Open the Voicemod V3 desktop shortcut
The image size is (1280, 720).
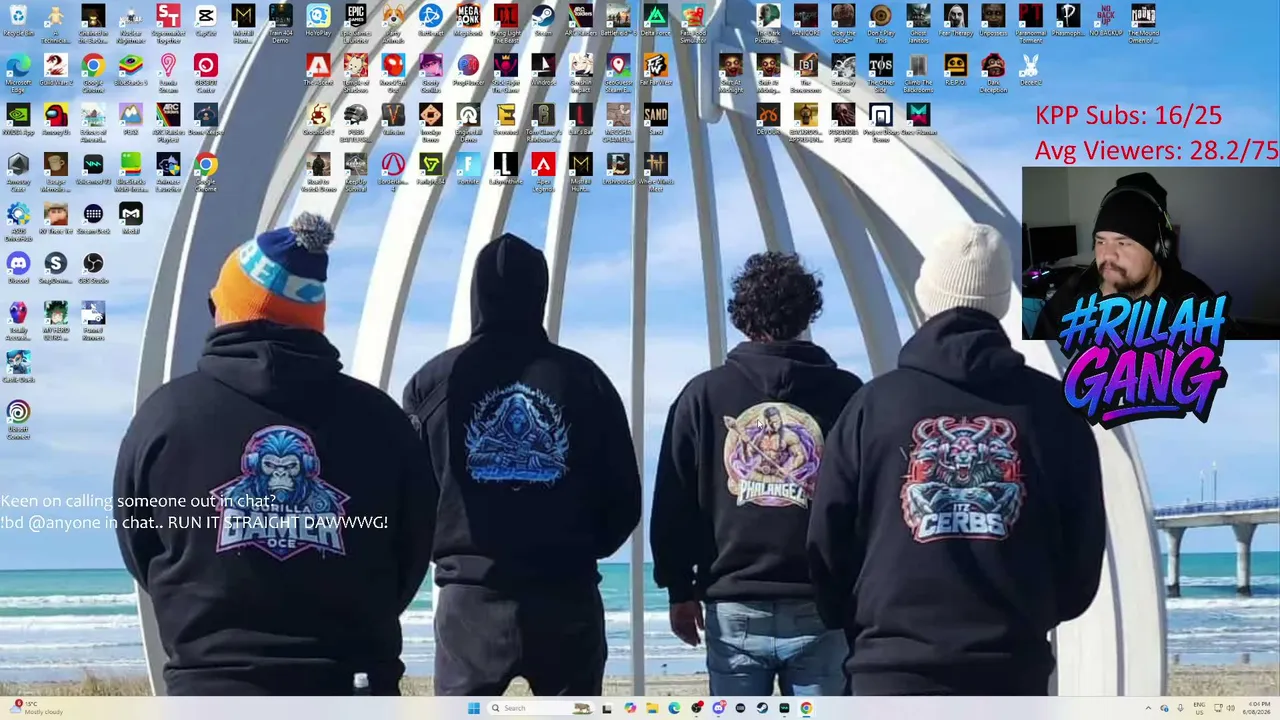pyautogui.click(x=93, y=168)
